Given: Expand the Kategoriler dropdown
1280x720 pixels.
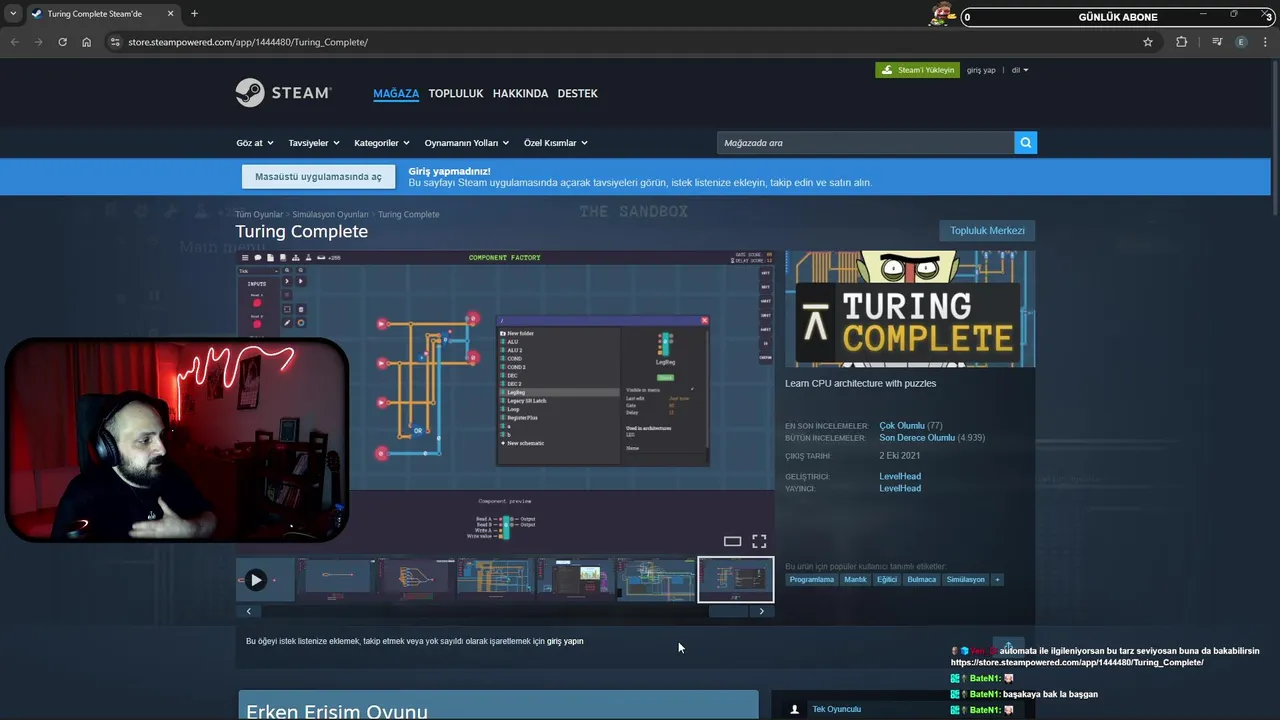Looking at the screenshot, I should pyautogui.click(x=382, y=143).
